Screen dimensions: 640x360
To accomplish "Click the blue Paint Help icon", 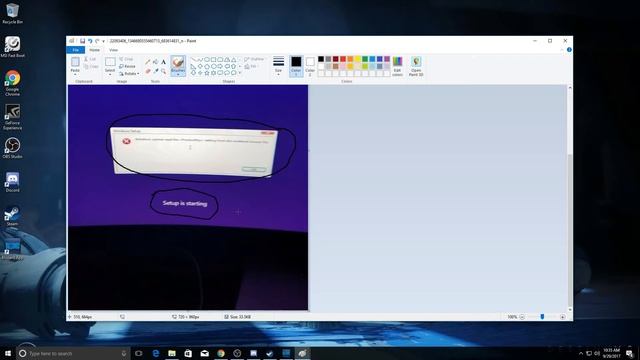I will 569,50.
